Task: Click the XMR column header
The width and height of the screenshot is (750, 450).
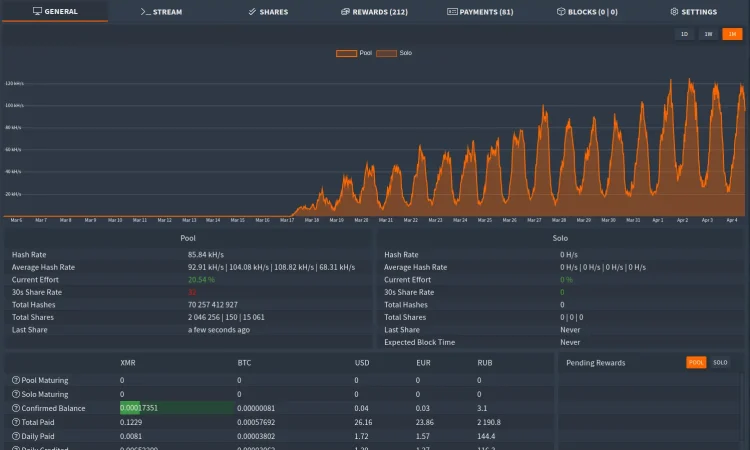Action: (x=128, y=362)
